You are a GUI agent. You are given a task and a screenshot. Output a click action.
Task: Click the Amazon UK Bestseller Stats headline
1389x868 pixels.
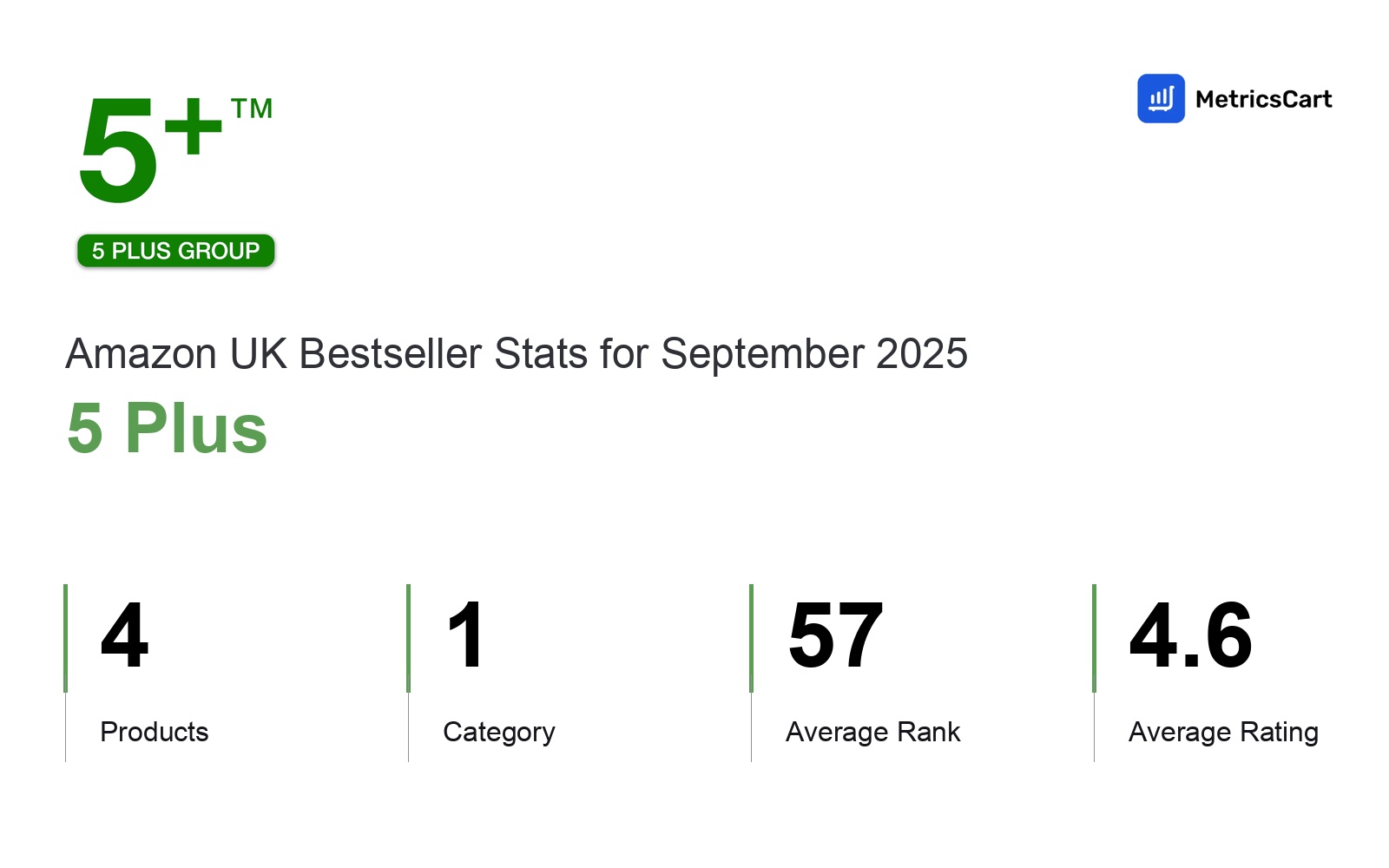(517, 354)
